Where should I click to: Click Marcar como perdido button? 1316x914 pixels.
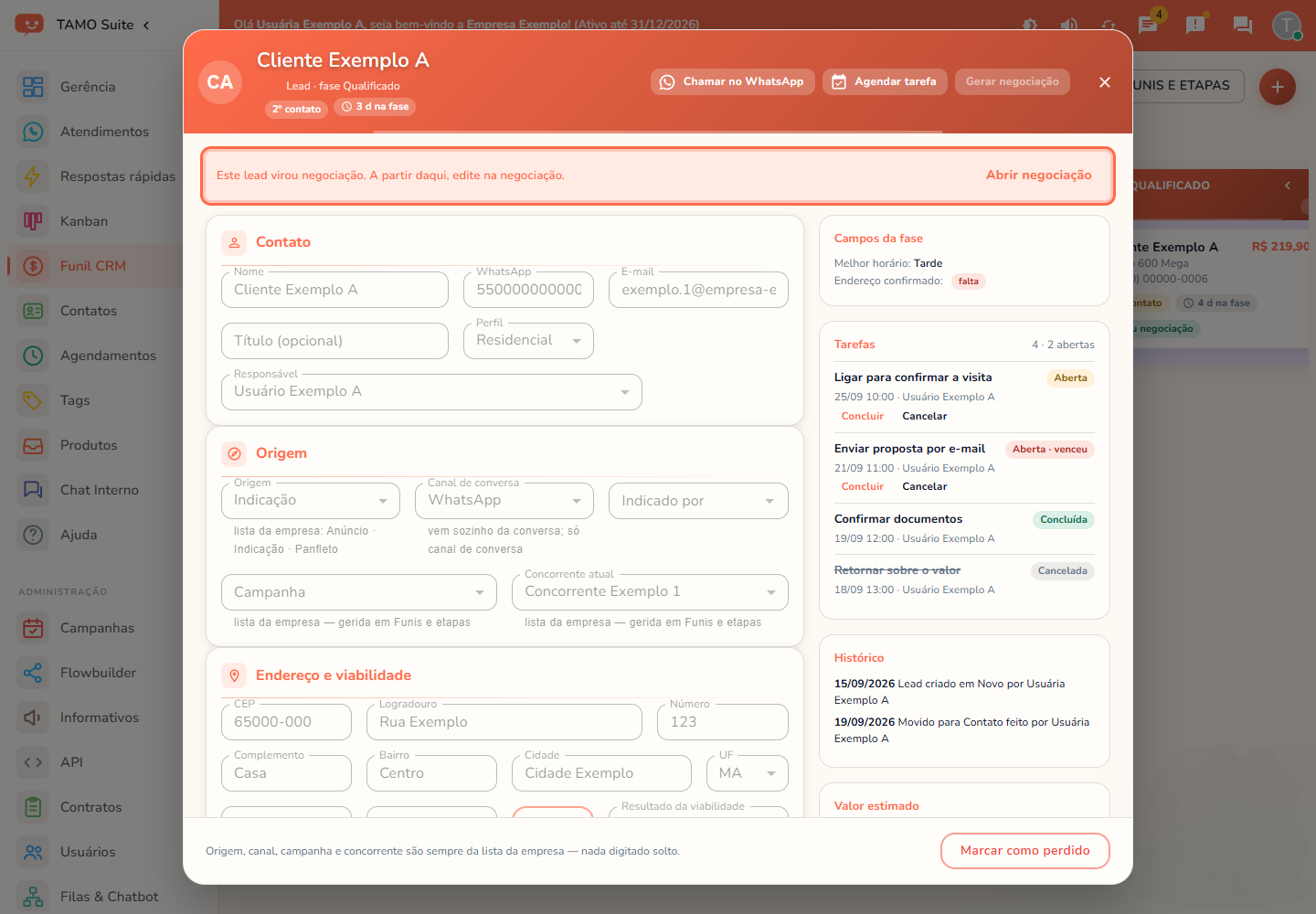click(x=1024, y=851)
